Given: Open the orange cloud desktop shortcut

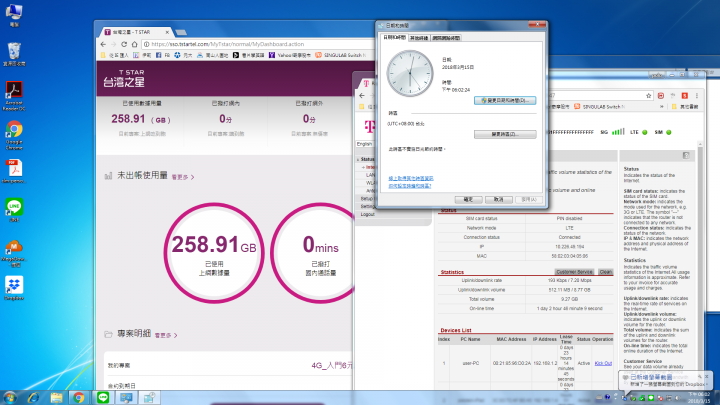Looking at the screenshot, I should click(x=14, y=253).
